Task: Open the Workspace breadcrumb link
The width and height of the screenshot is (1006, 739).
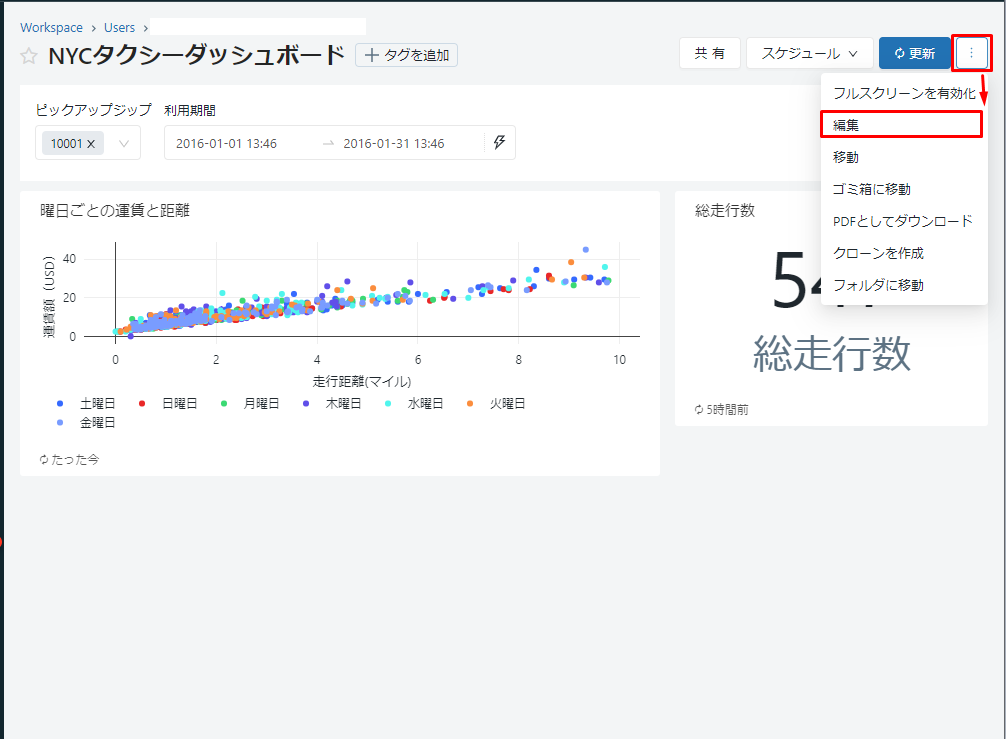Action: [51, 27]
